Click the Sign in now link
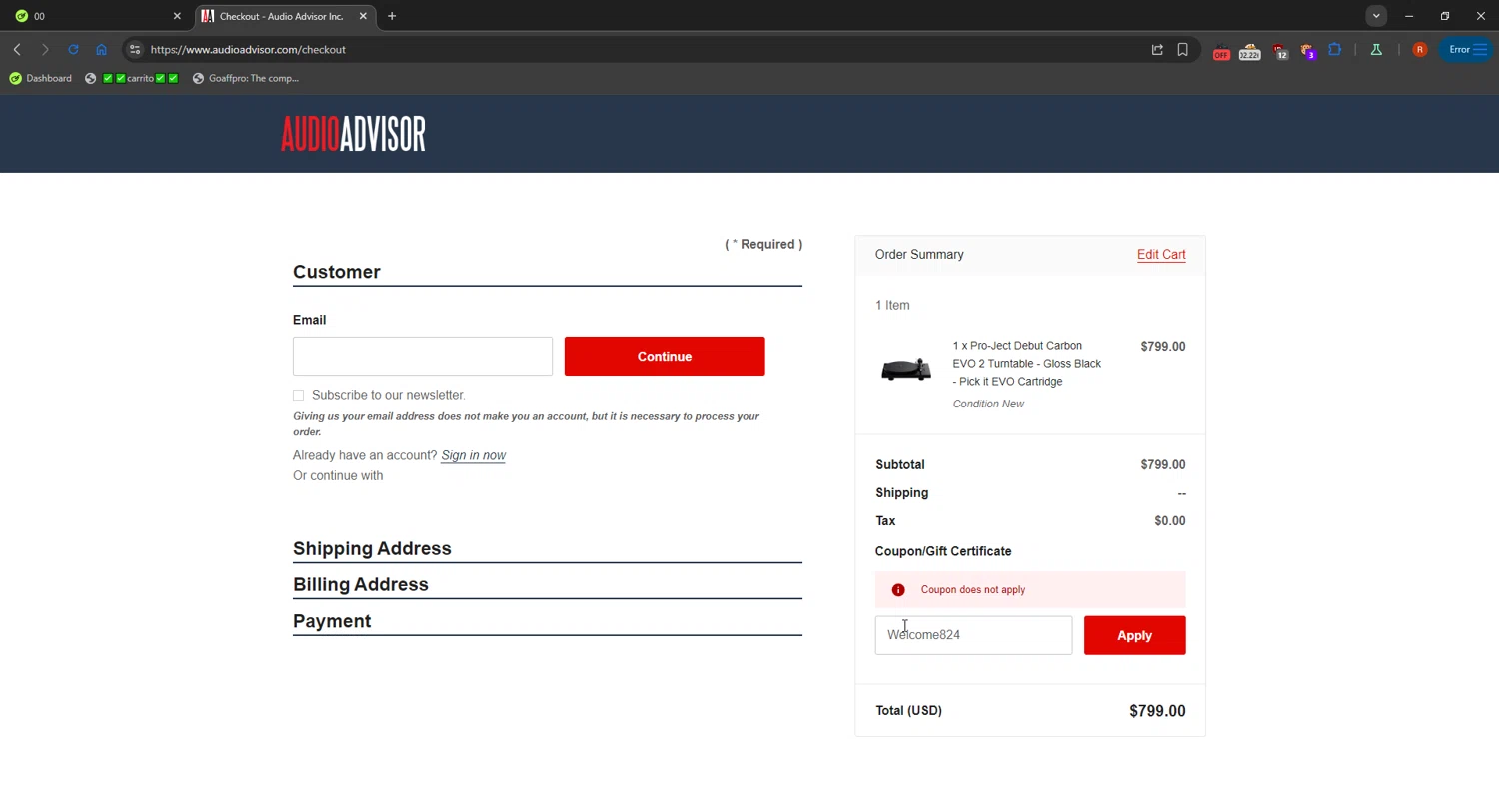 [x=473, y=455]
